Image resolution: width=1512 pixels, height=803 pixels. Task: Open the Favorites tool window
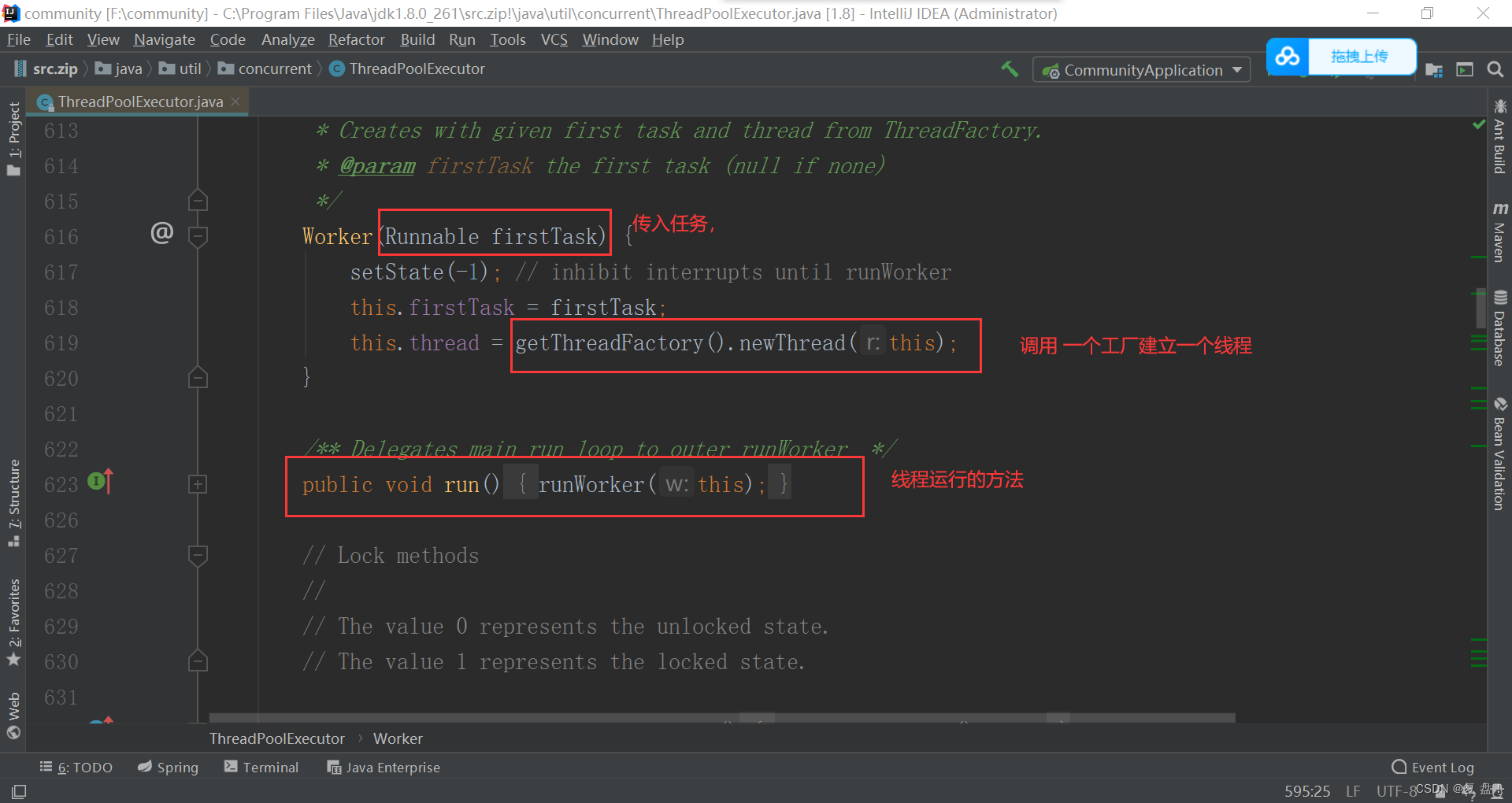pos(13,624)
